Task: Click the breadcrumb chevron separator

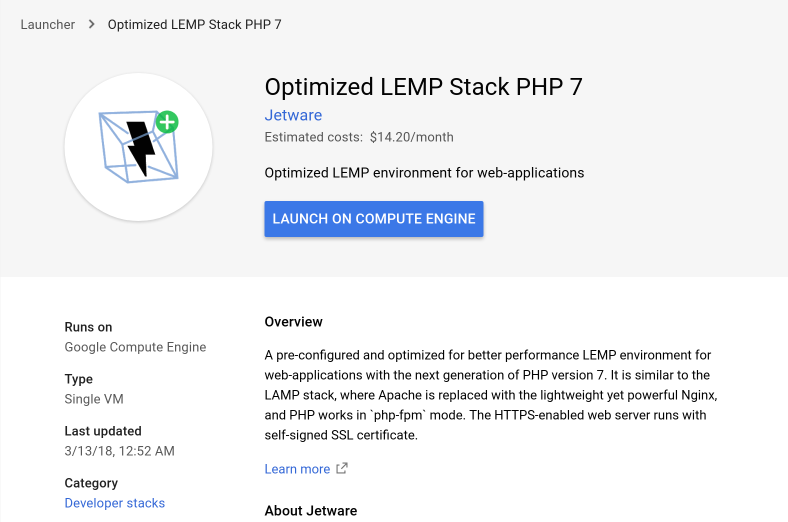Action: pyautogui.click(x=93, y=24)
